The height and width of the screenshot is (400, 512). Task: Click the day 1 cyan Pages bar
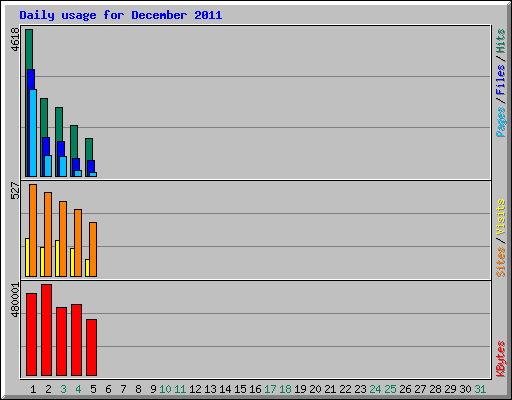(x=33, y=133)
